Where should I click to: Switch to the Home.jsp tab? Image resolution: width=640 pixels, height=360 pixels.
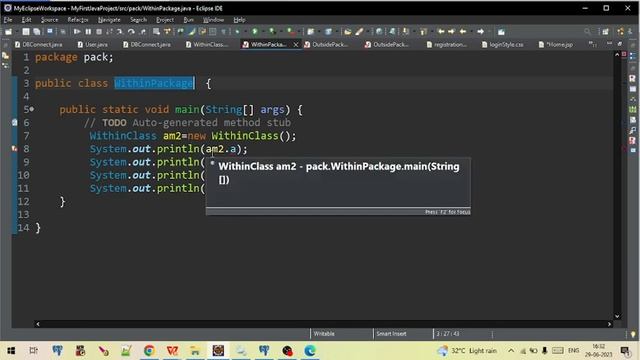pos(556,44)
